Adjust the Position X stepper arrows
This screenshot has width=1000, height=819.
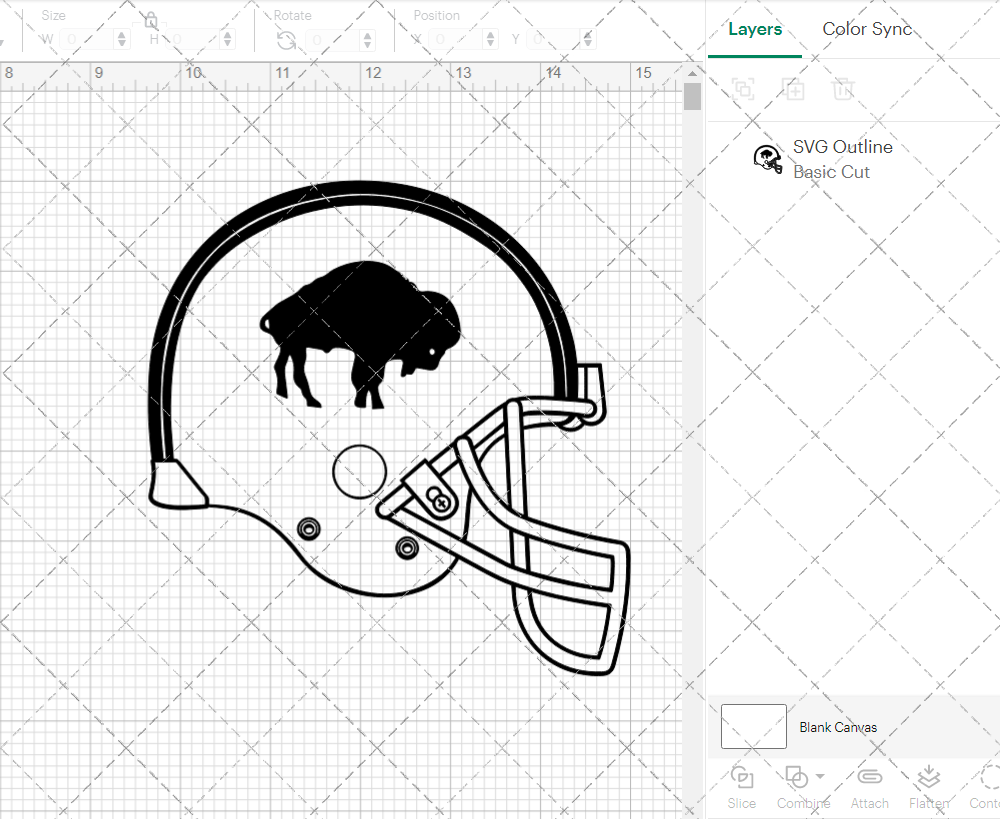(490, 40)
